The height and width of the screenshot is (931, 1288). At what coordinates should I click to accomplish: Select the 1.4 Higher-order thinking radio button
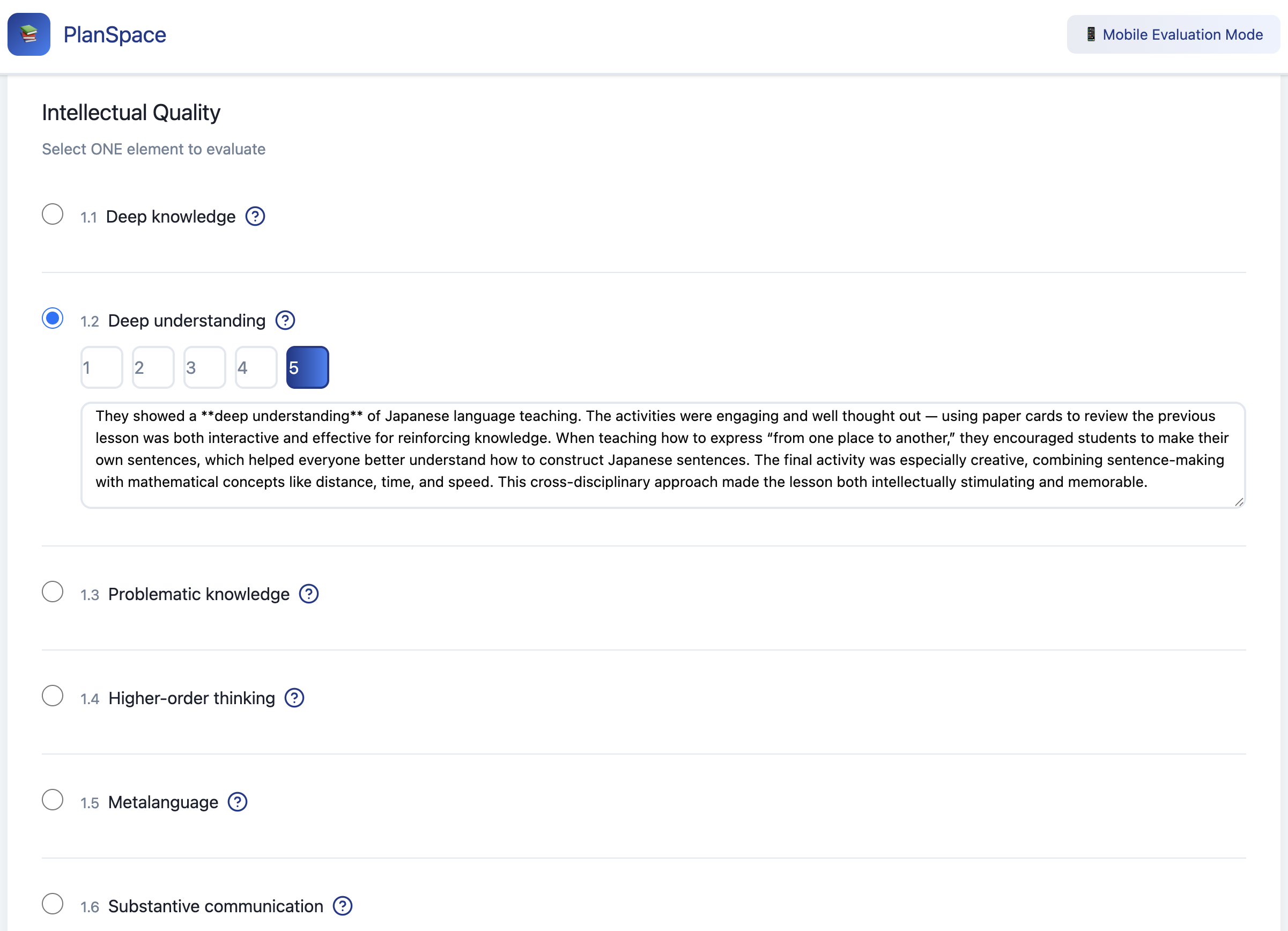tap(52, 696)
